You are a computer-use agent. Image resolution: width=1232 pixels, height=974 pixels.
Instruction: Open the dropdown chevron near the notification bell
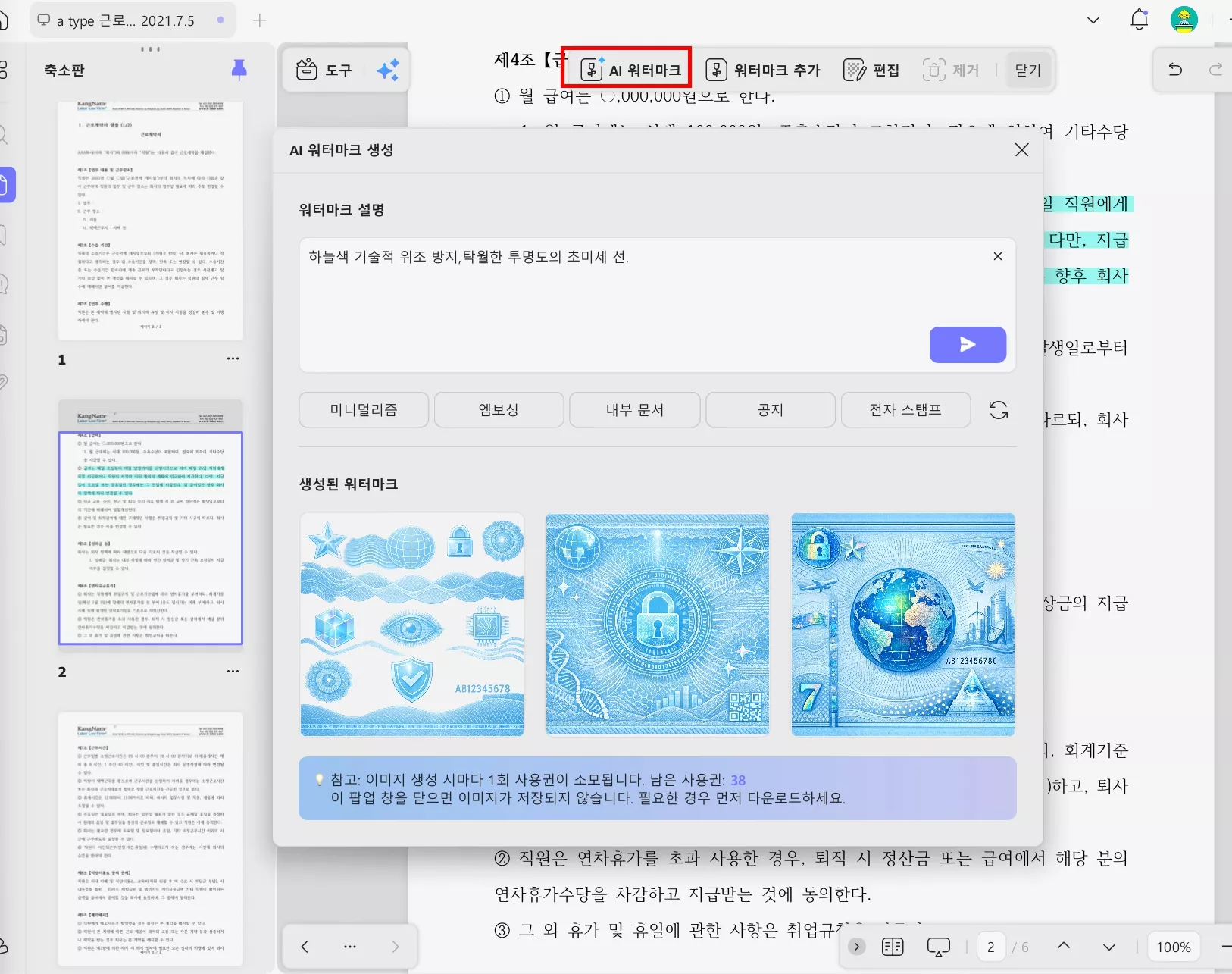pyautogui.click(x=1093, y=20)
